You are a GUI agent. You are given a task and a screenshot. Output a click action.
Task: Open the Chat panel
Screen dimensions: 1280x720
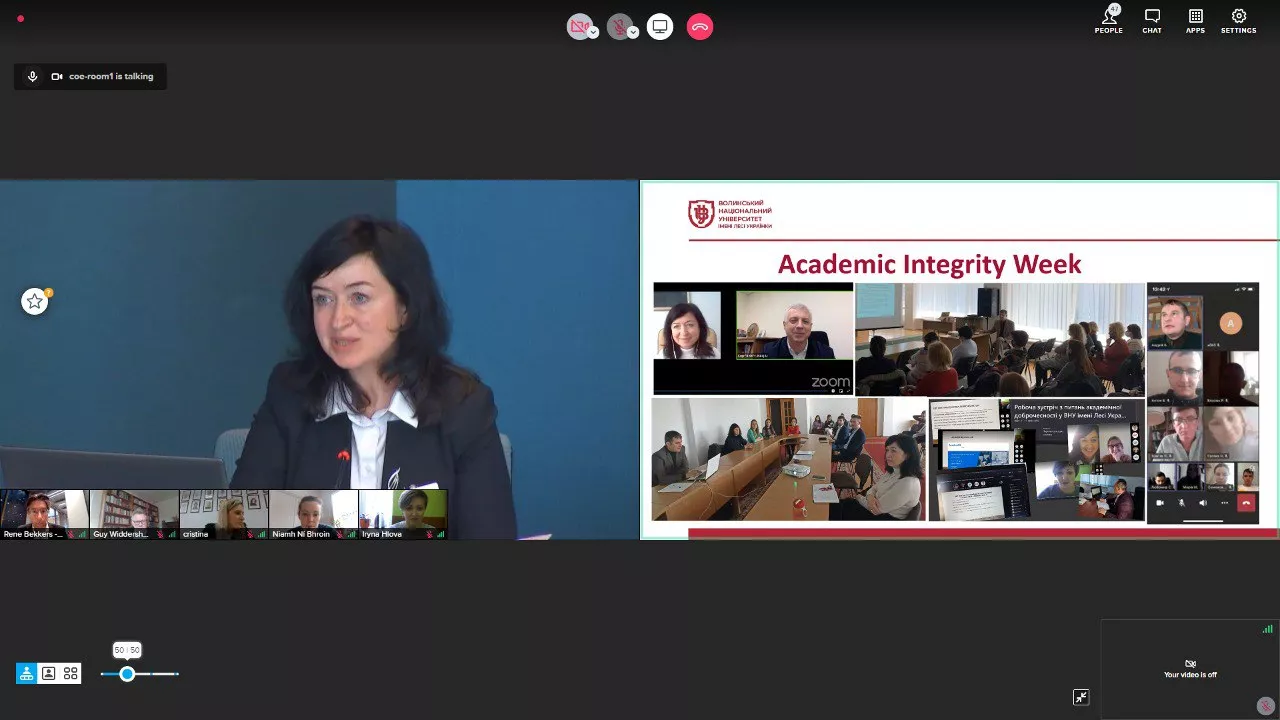1152,19
